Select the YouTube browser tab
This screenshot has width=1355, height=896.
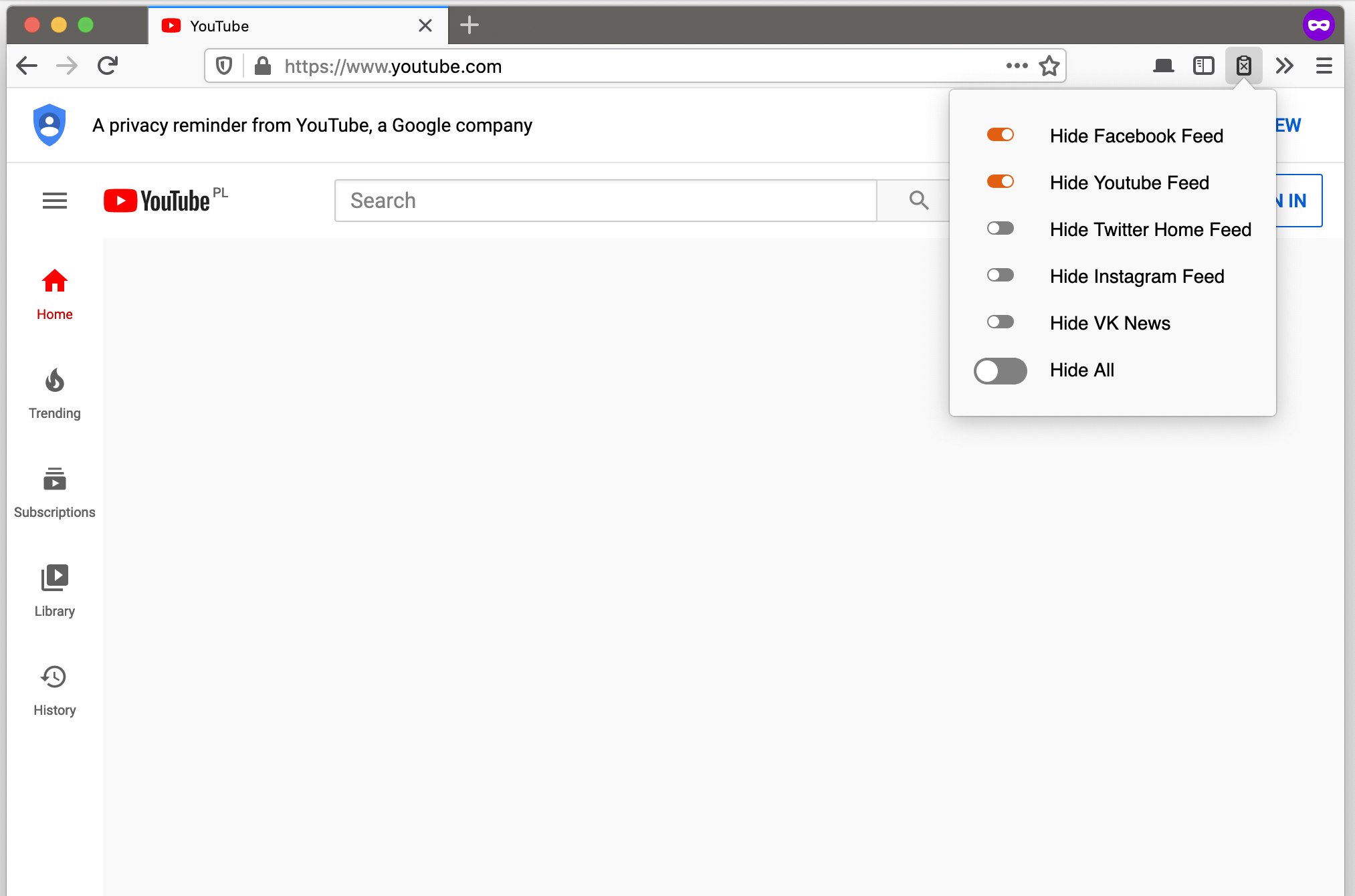click(298, 25)
